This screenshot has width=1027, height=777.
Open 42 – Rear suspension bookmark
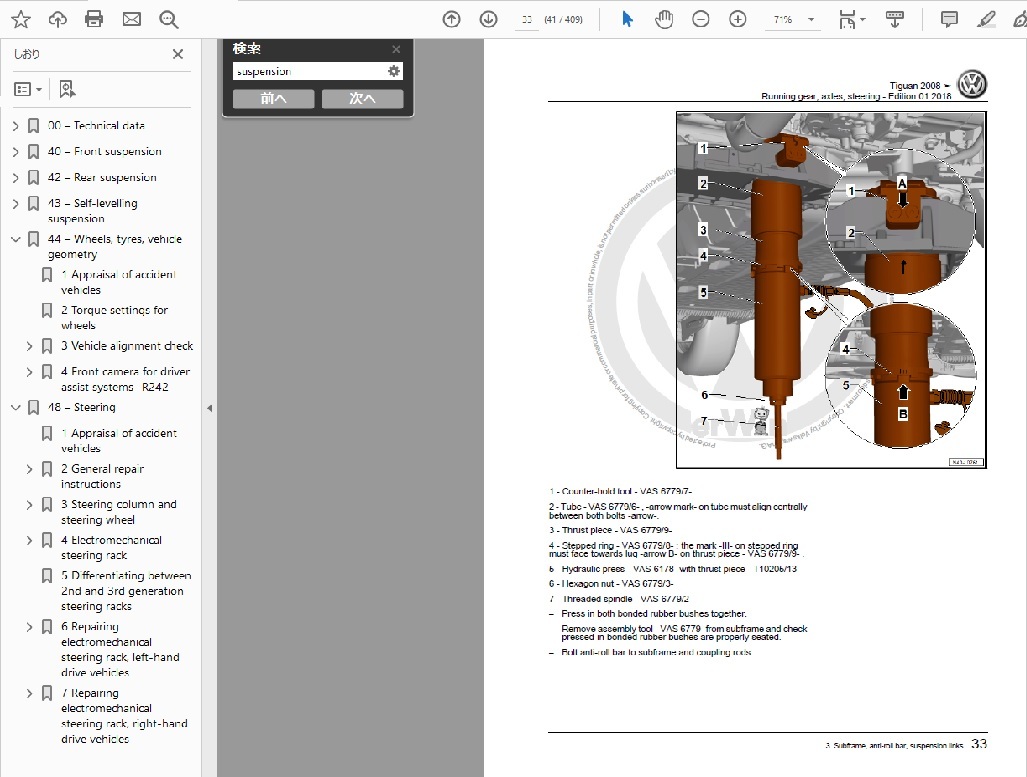102,178
